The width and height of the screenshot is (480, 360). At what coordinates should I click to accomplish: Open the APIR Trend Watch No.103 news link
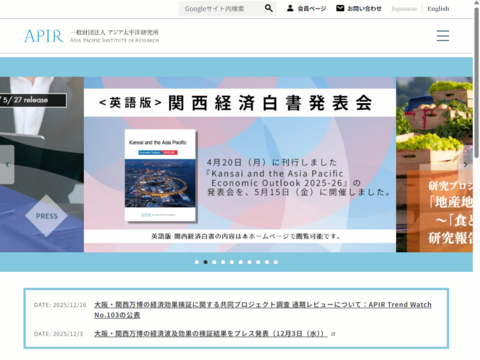263,310
